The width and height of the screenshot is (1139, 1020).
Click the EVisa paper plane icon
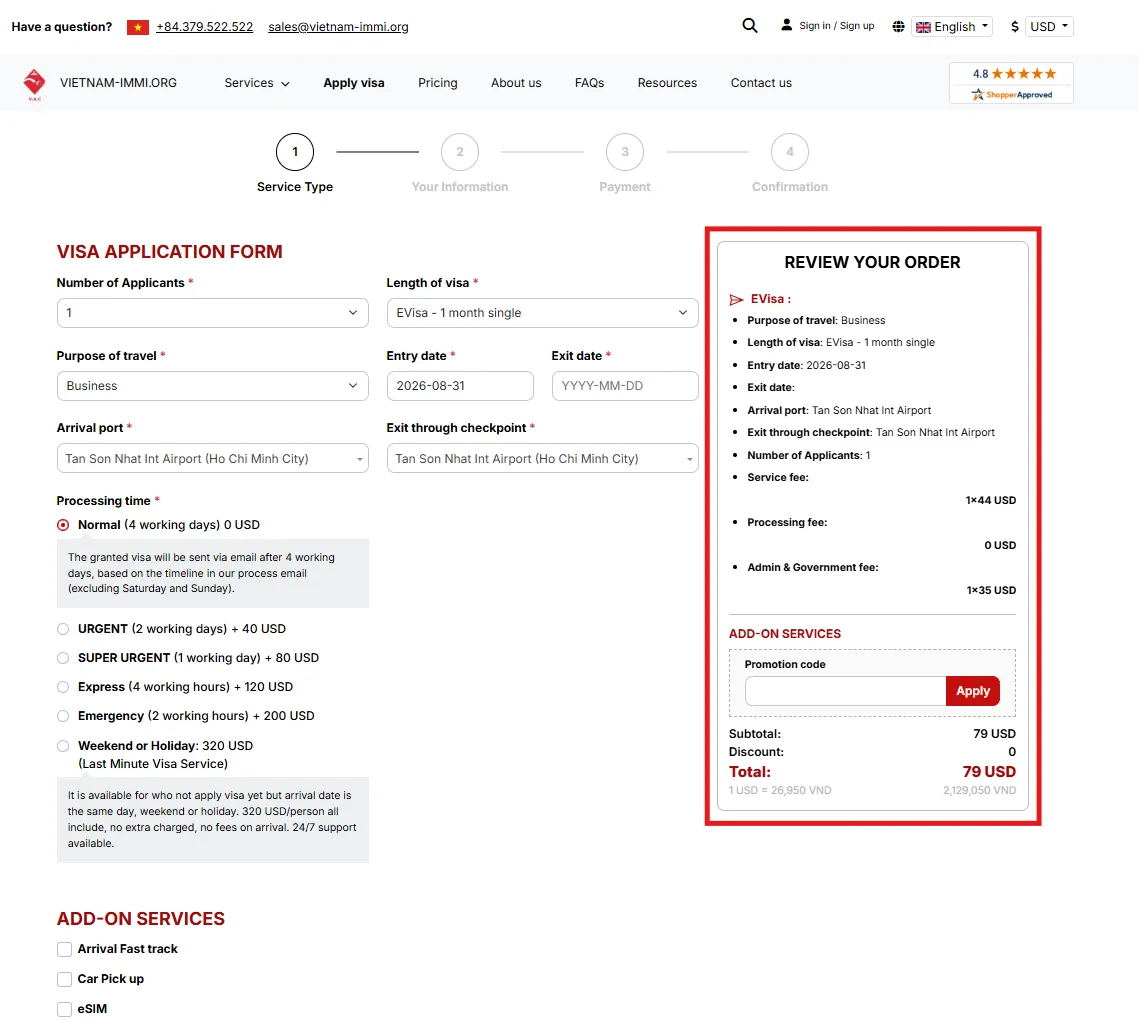[x=737, y=299]
